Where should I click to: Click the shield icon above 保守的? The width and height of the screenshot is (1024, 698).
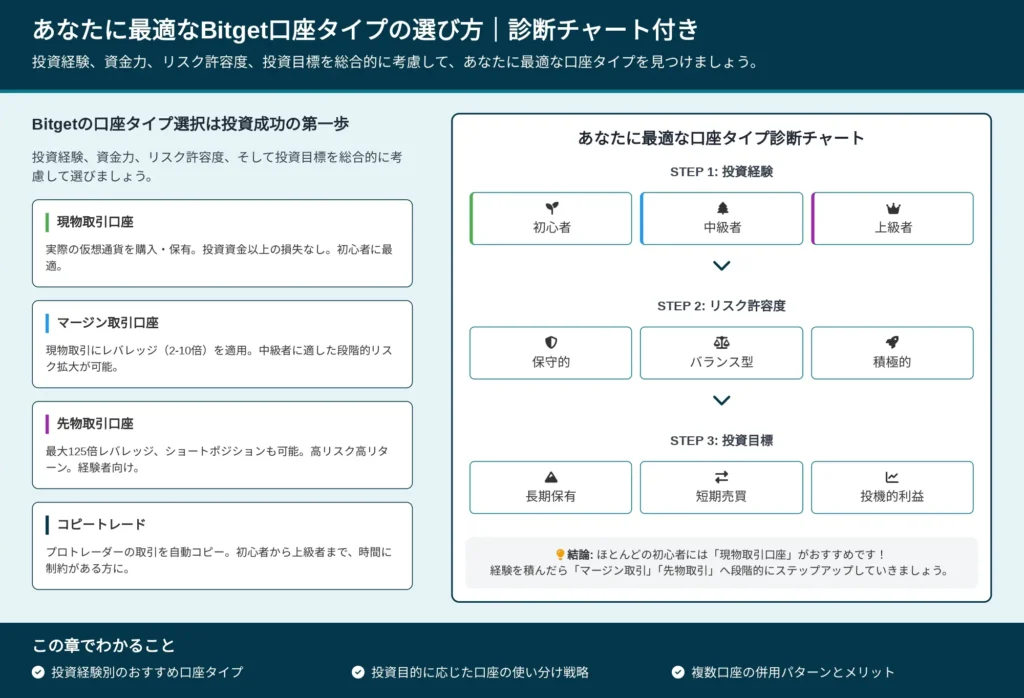551,342
